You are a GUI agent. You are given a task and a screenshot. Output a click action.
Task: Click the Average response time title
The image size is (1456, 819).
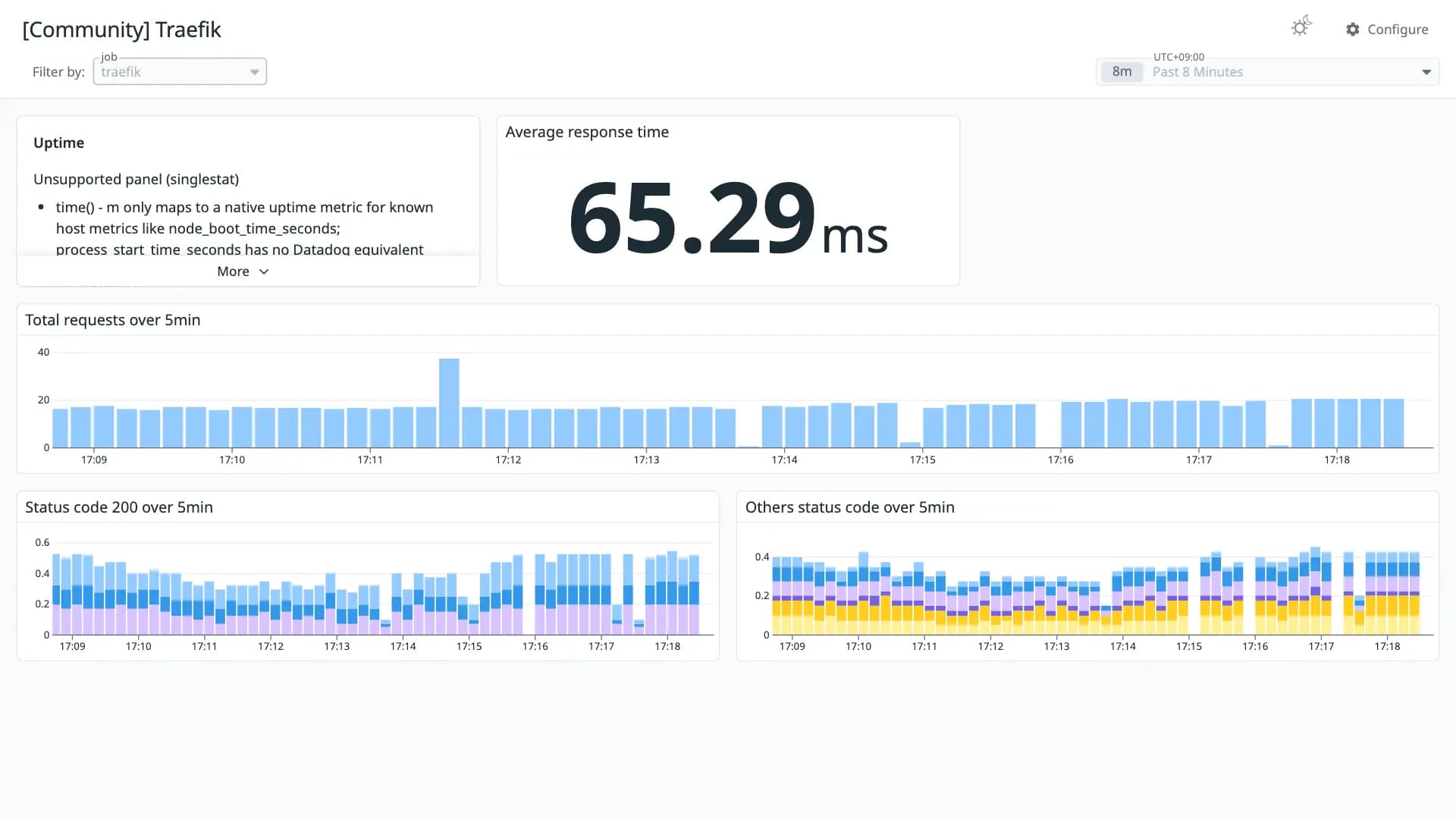[x=587, y=132]
